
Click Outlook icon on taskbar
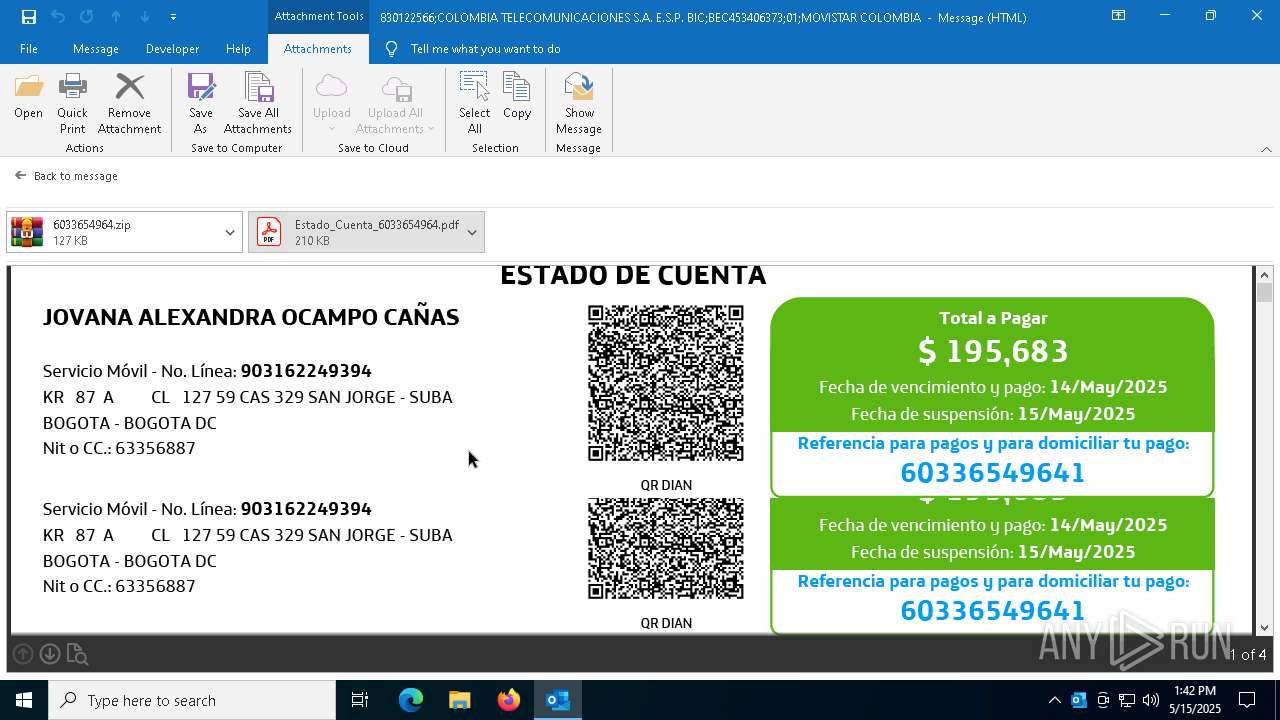tap(558, 700)
